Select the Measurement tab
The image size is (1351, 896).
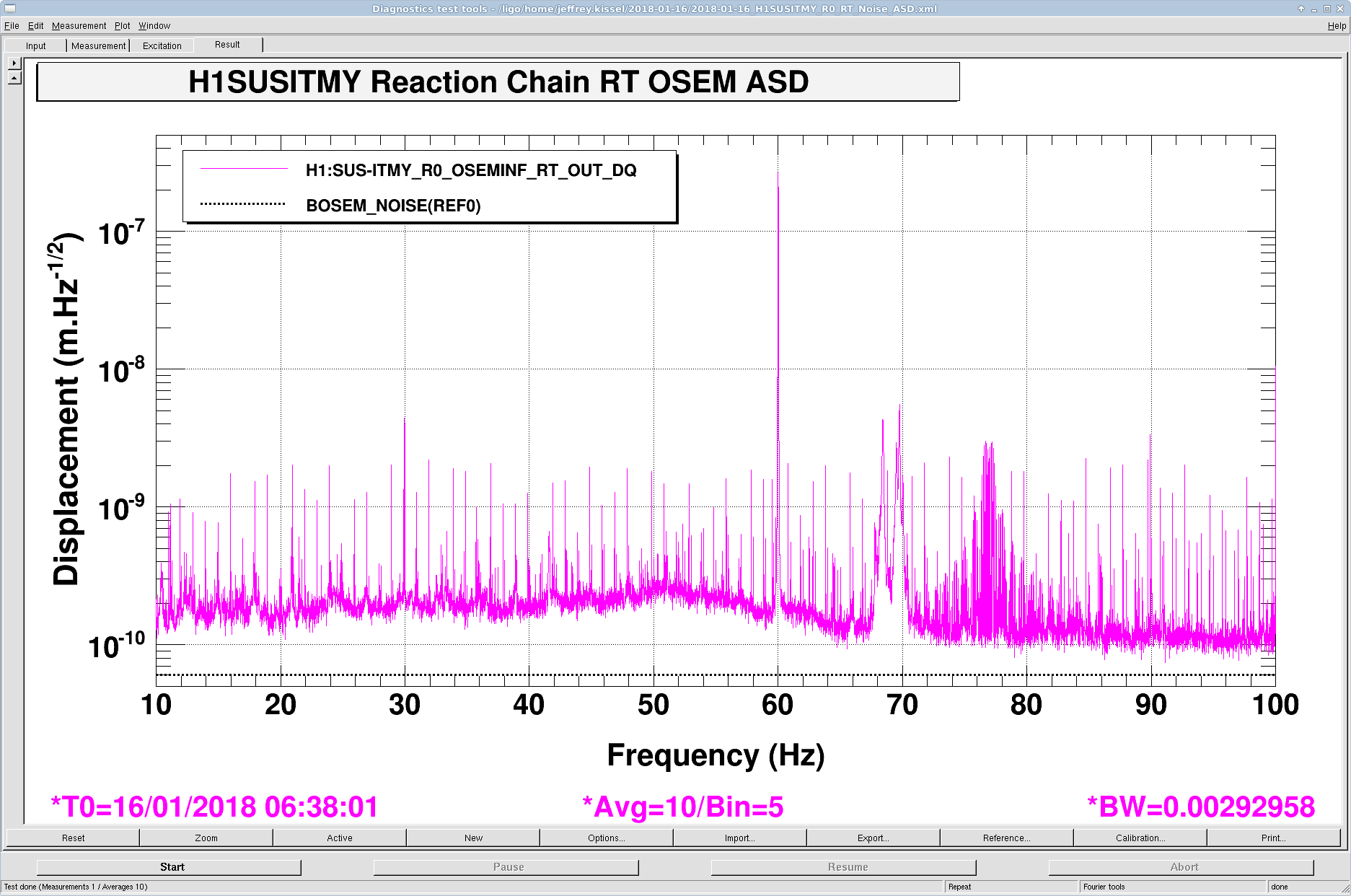point(98,46)
